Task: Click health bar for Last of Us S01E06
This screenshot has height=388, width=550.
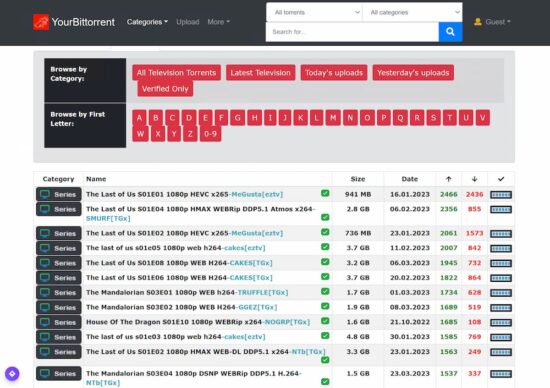Action: (501, 278)
